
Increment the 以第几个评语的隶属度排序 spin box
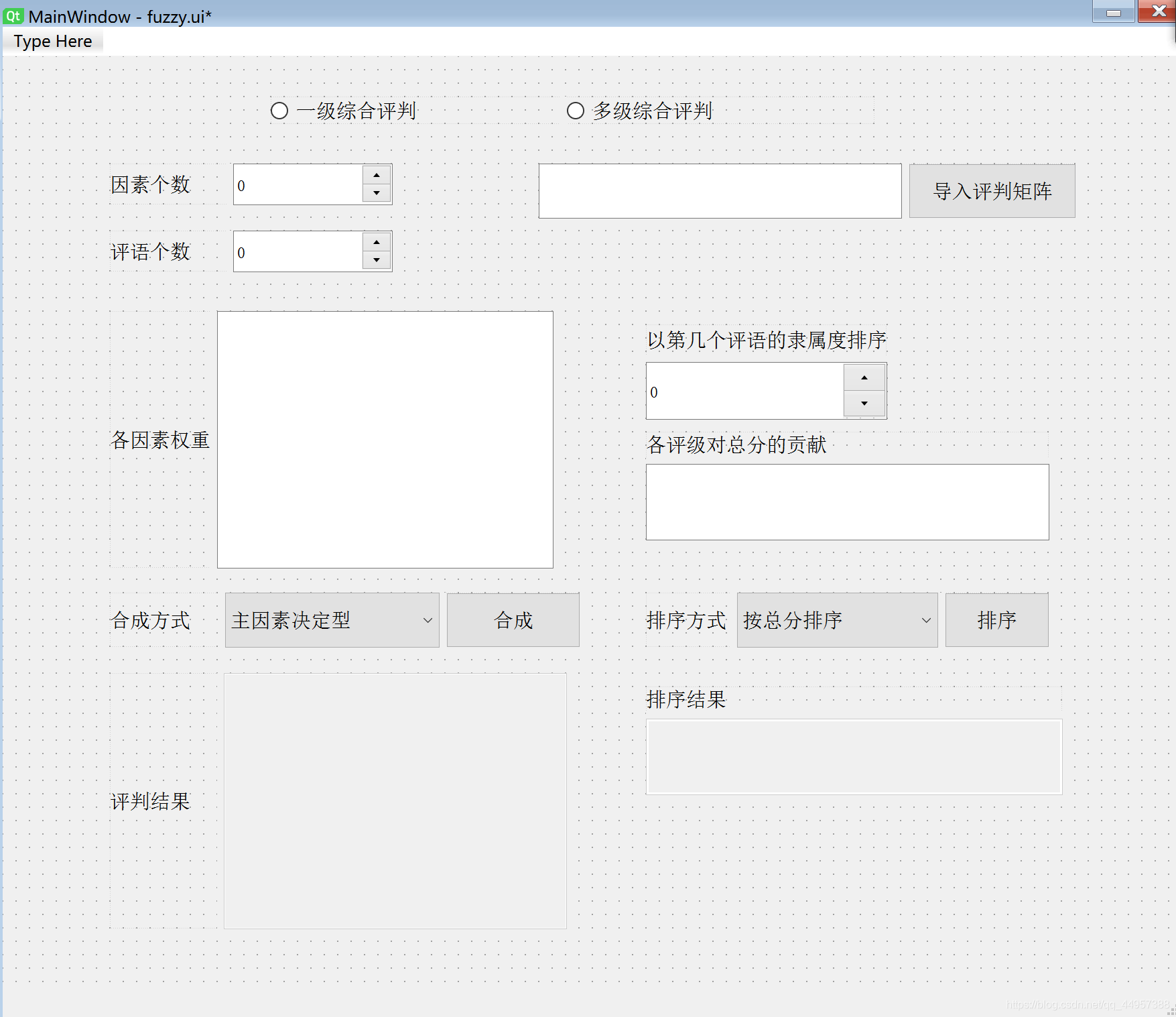coord(864,377)
